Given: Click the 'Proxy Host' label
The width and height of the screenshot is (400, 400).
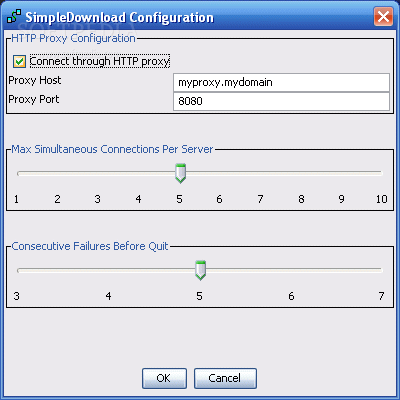Looking at the screenshot, I should (x=35, y=80).
